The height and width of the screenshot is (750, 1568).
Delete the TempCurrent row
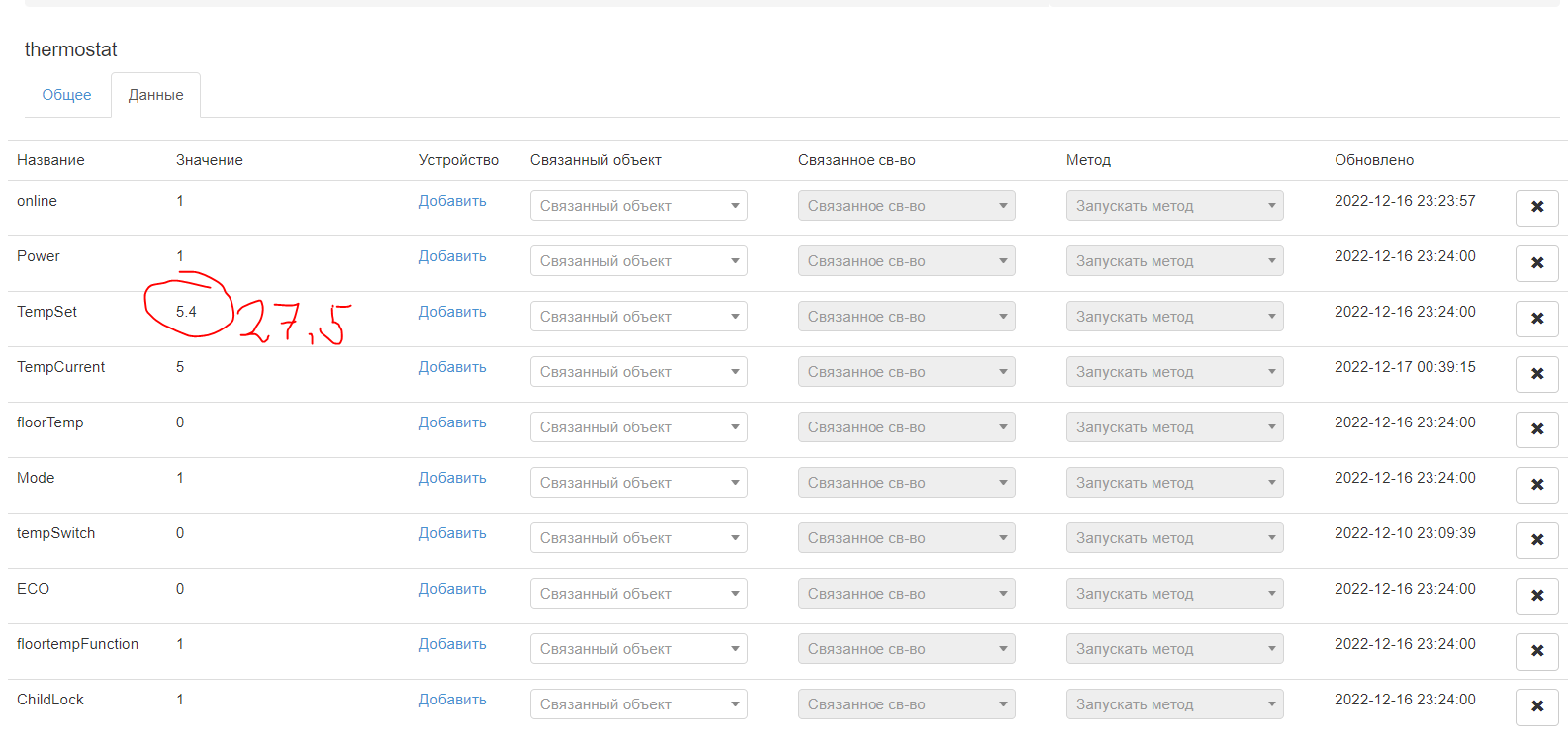[x=1536, y=373]
